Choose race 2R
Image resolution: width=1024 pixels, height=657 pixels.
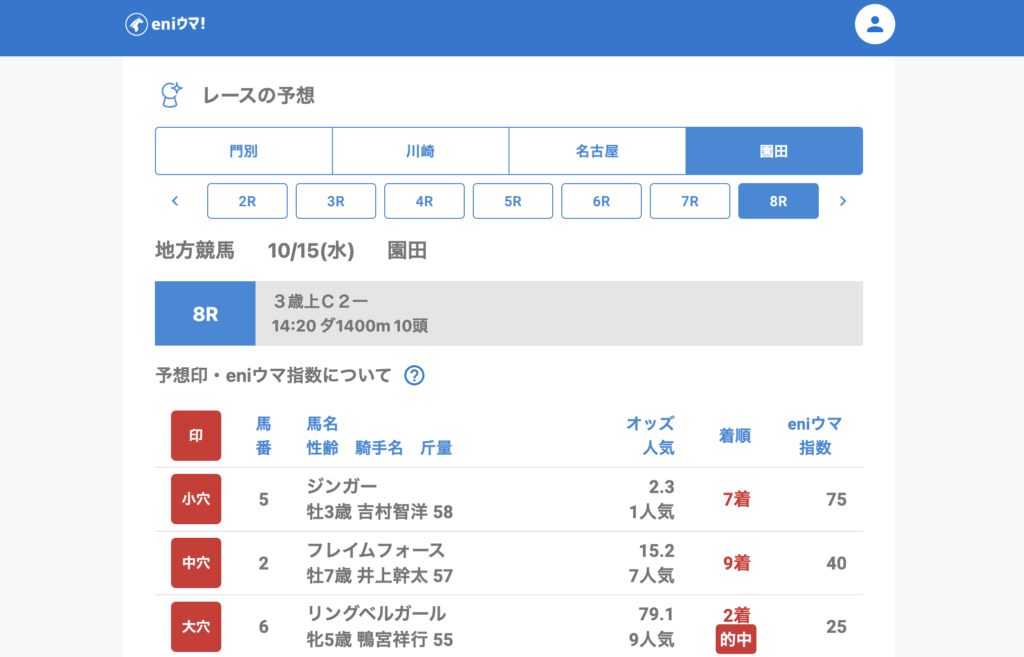coord(247,201)
